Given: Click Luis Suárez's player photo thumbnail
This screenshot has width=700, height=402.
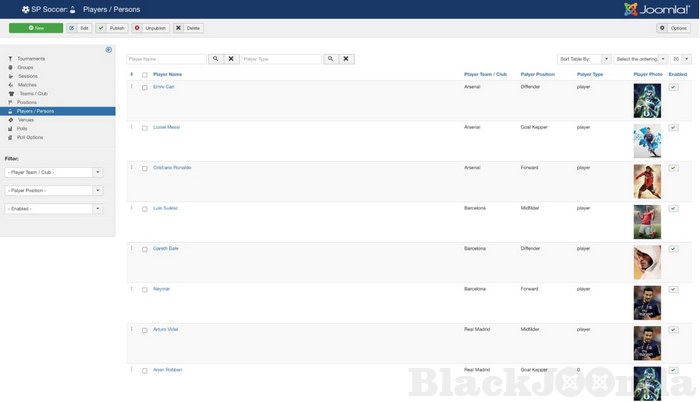Looking at the screenshot, I should coord(647,221).
